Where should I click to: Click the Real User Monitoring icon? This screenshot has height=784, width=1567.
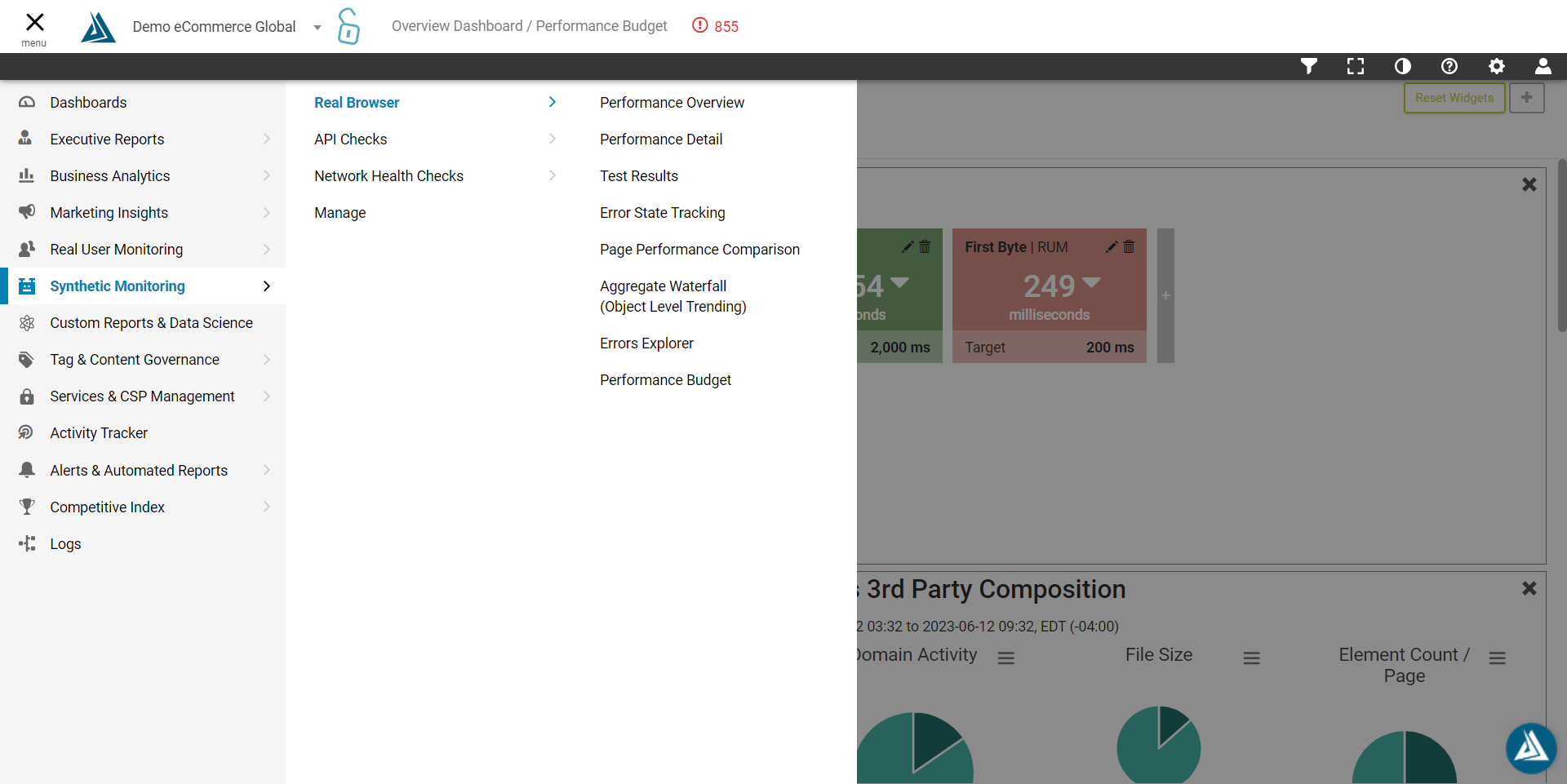26,249
